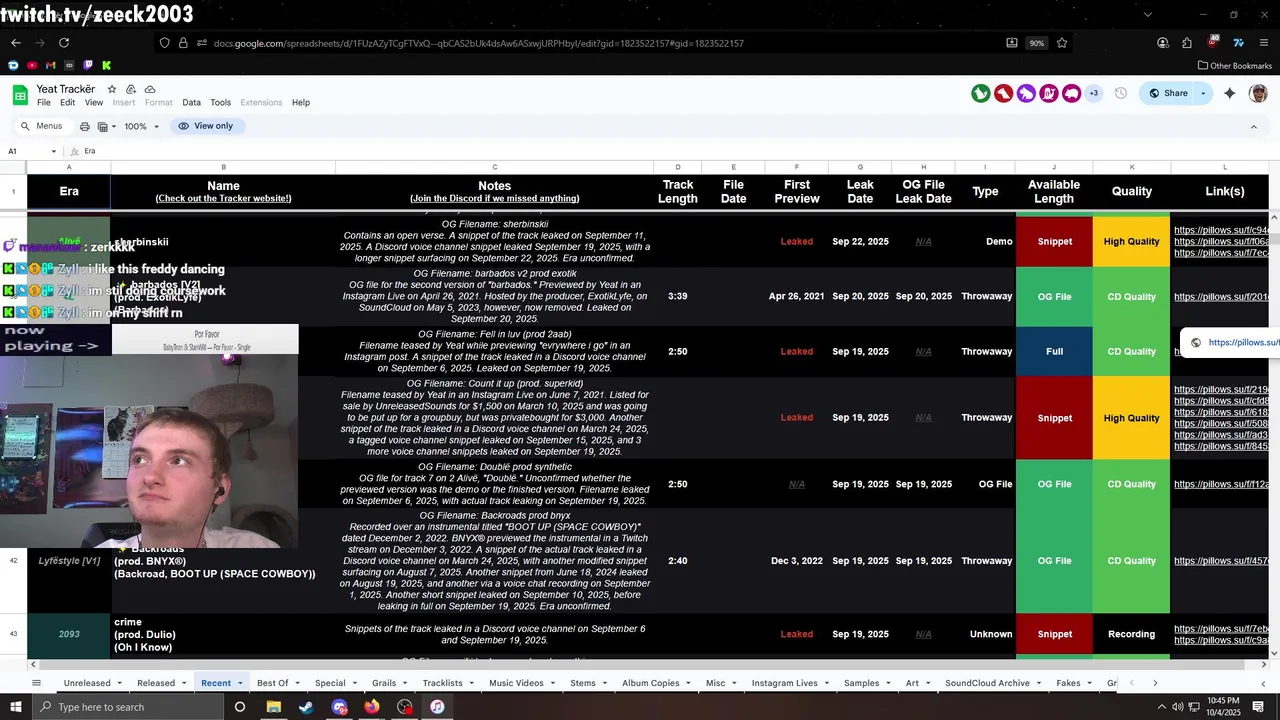Click the browser back arrow
Viewport: 1280px width, 720px height.
coord(16,43)
